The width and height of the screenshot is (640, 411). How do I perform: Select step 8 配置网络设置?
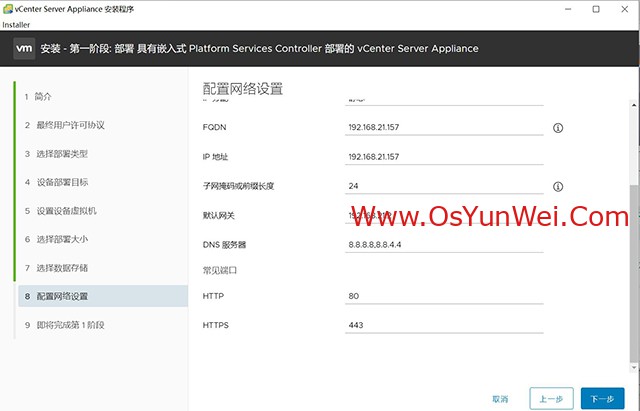pos(103,296)
